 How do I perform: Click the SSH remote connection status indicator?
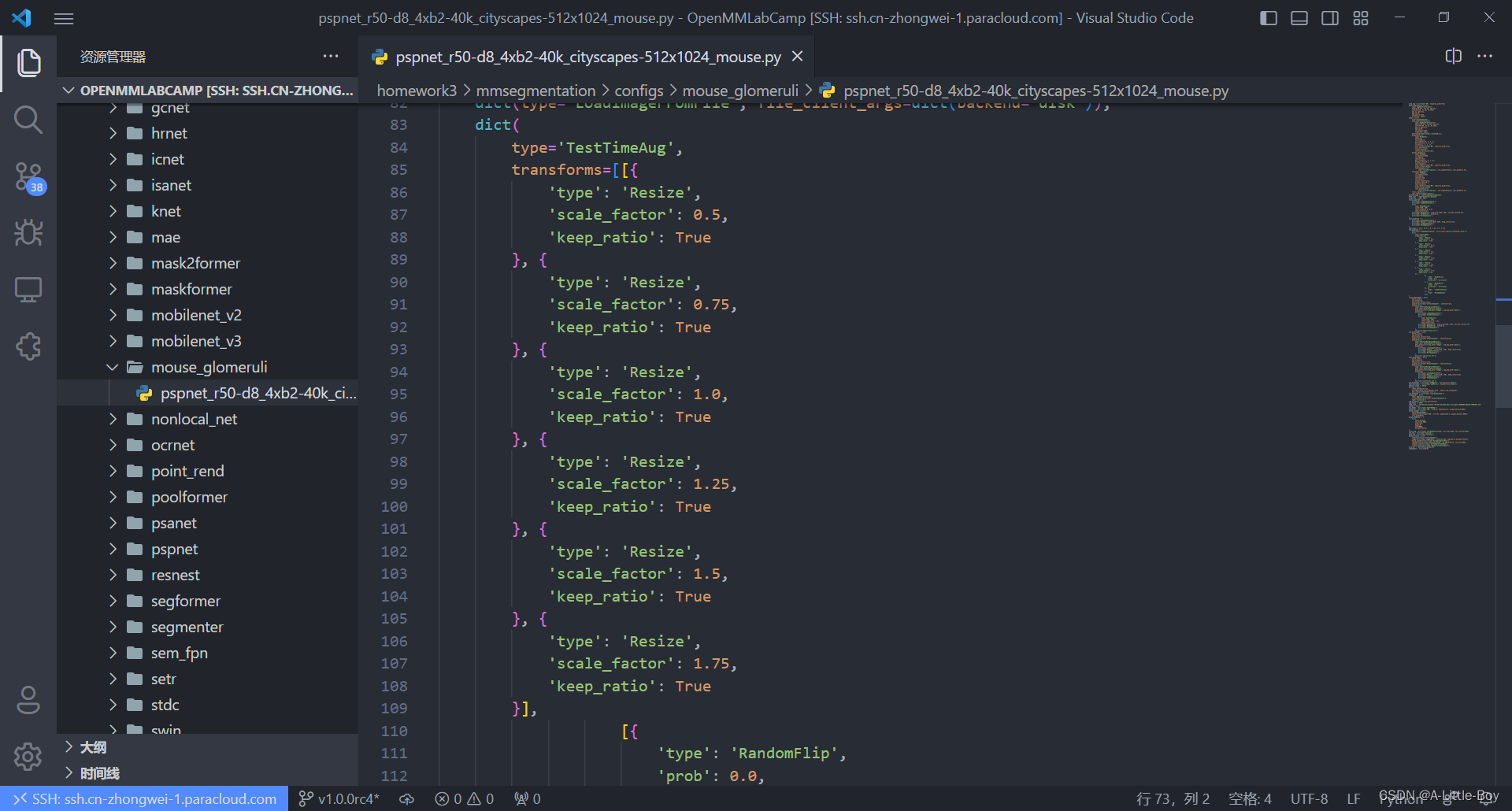(x=144, y=798)
